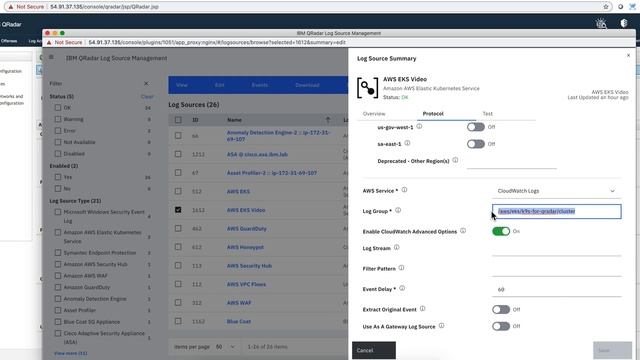The height and width of the screenshot is (360, 640).
Task: Click the inner window address bar URL
Action: pos(217,42)
